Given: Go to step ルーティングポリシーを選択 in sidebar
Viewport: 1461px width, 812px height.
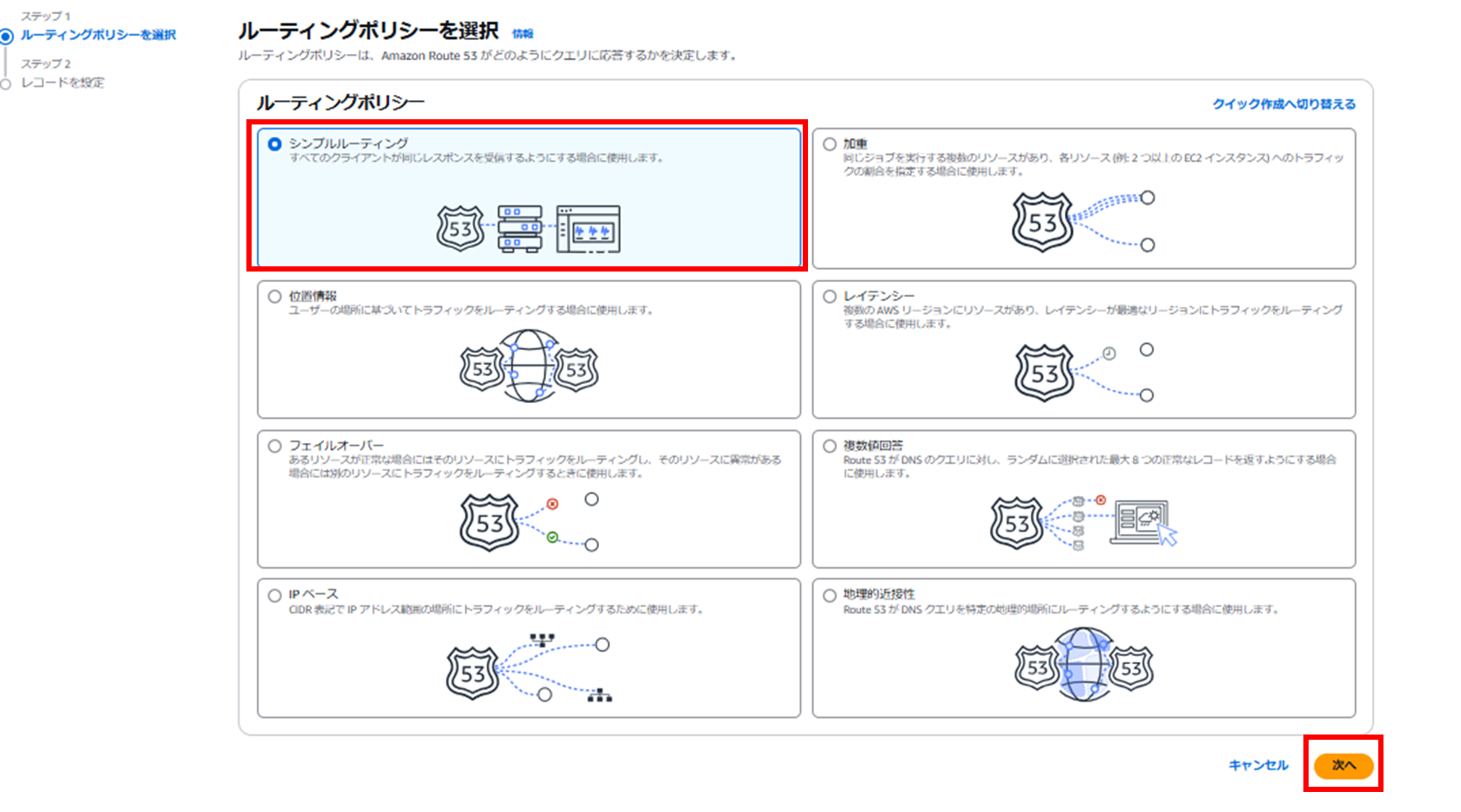Looking at the screenshot, I should [98, 35].
